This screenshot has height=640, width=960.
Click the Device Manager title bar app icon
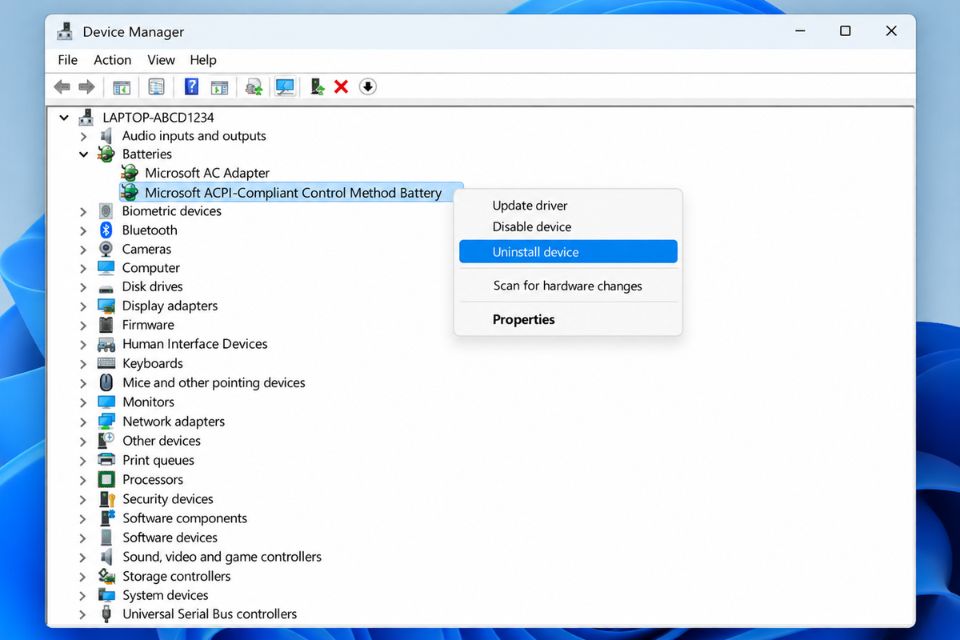tap(65, 31)
